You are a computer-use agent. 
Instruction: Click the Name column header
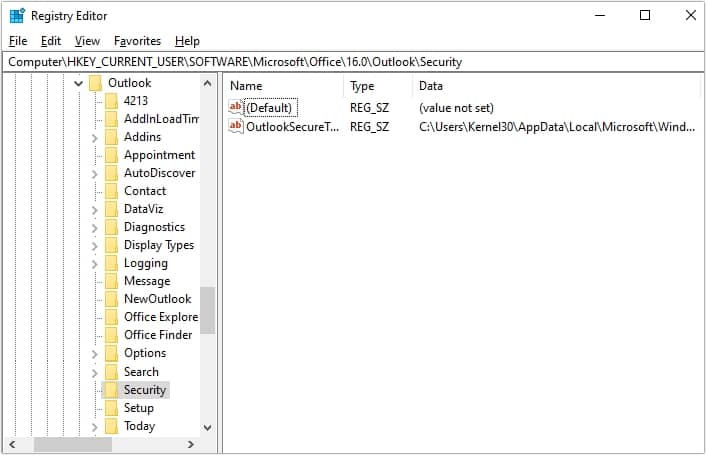coord(284,86)
